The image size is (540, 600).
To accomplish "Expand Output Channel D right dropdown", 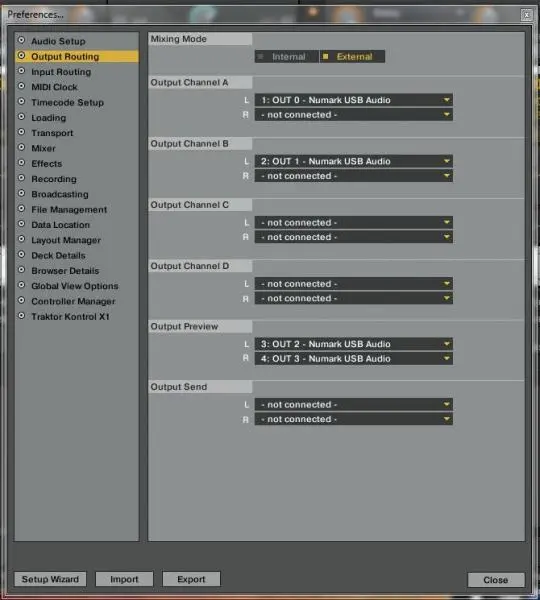I will pyautogui.click(x=354, y=298).
